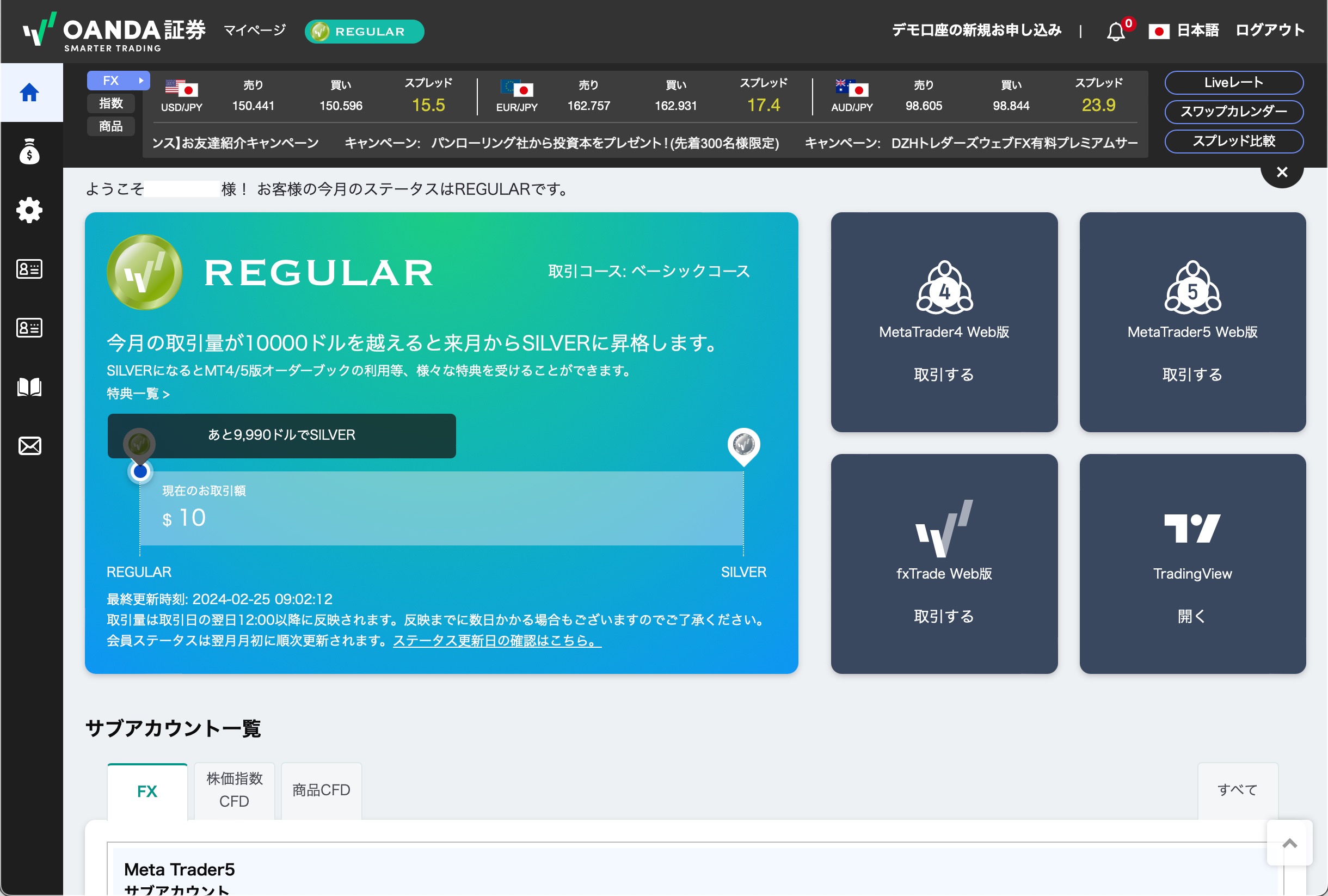The image size is (1328, 896).
Task: Select the 商品 rate category
Action: coord(111,126)
